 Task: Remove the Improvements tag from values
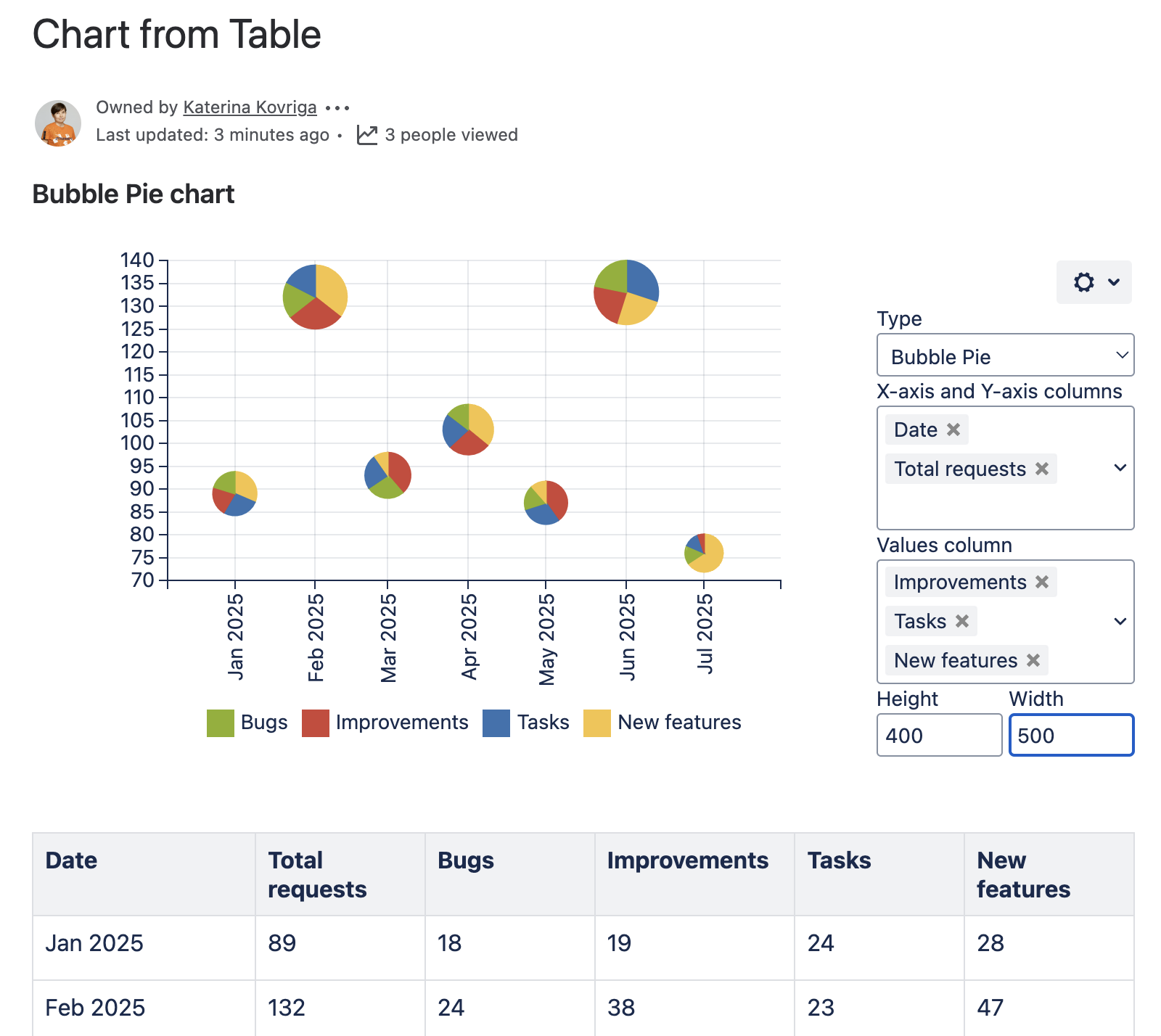(x=1042, y=582)
